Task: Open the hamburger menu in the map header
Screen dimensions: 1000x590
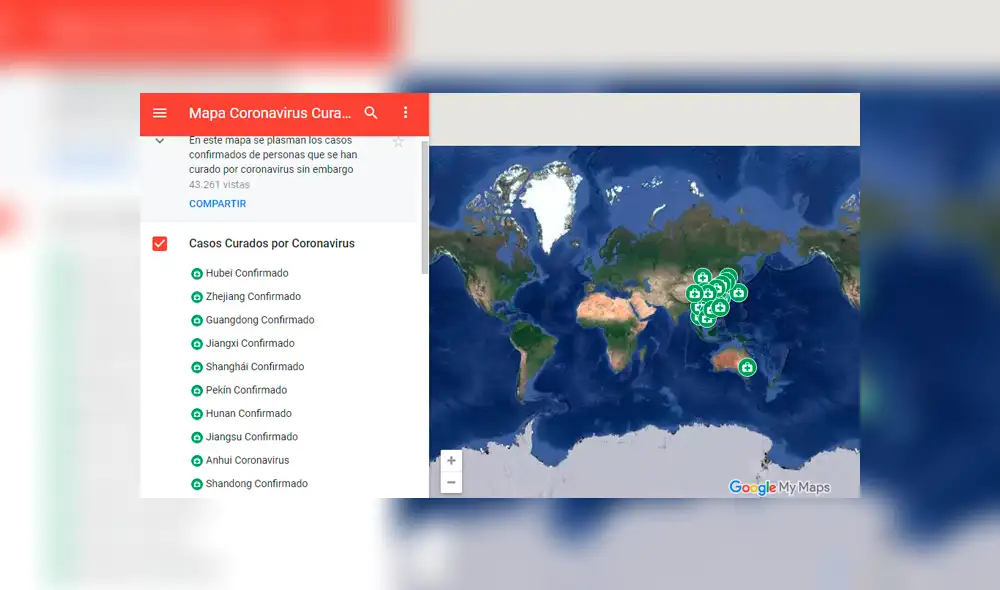Action: click(159, 113)
